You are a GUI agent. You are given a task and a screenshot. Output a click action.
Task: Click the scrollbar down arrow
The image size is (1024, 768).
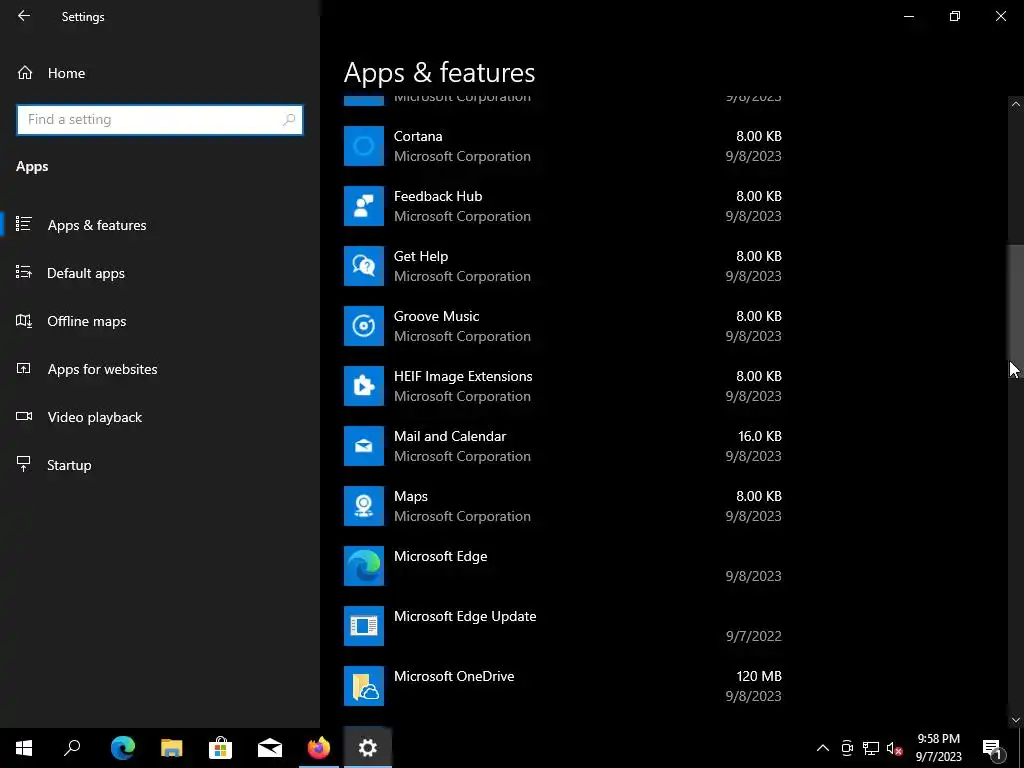[x=1016, y=720]
